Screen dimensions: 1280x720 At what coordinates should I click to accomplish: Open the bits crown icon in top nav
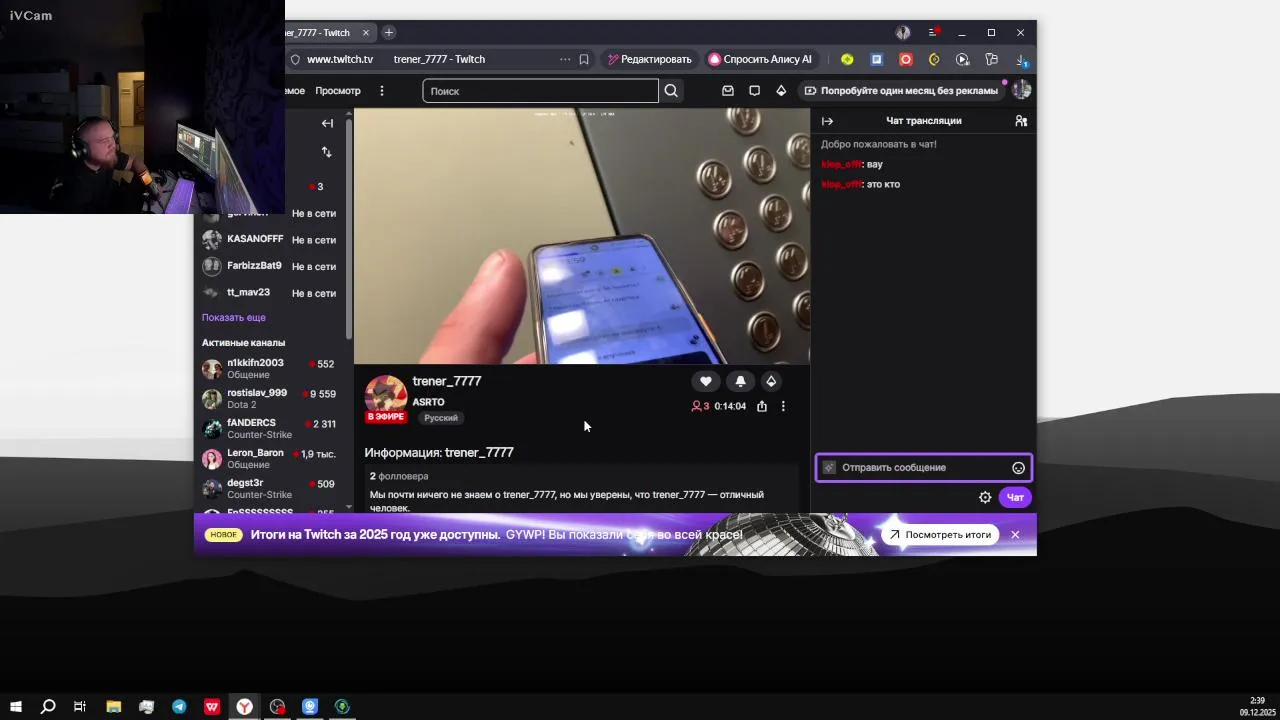[781, 91]
